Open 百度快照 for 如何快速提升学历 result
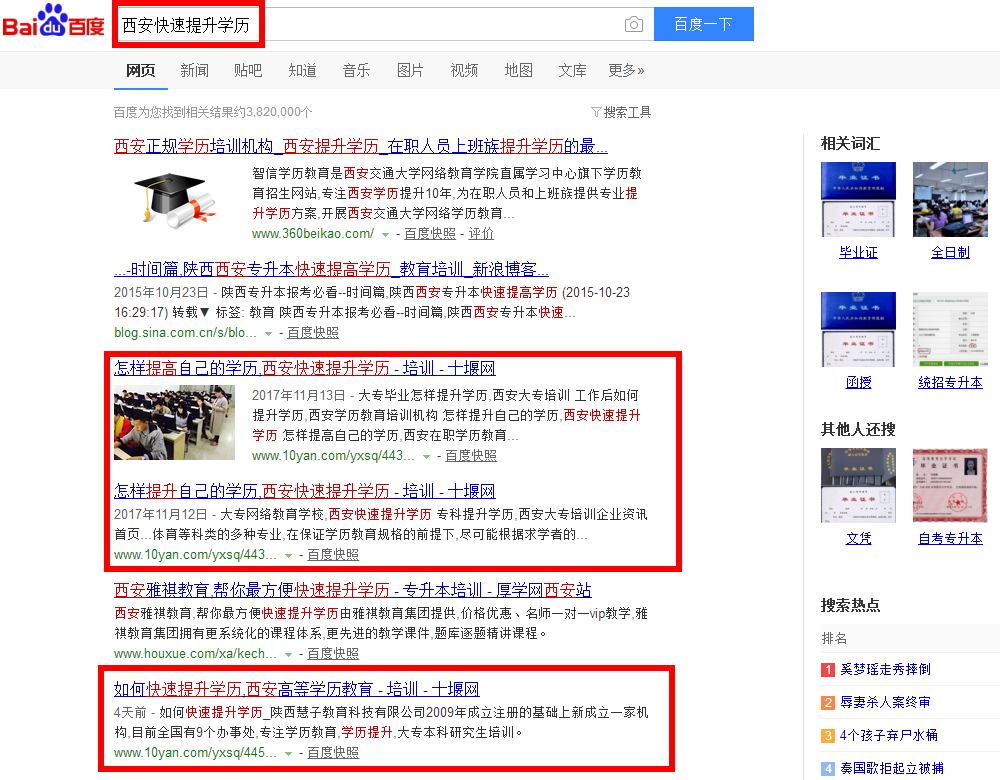 pos(333,753)
